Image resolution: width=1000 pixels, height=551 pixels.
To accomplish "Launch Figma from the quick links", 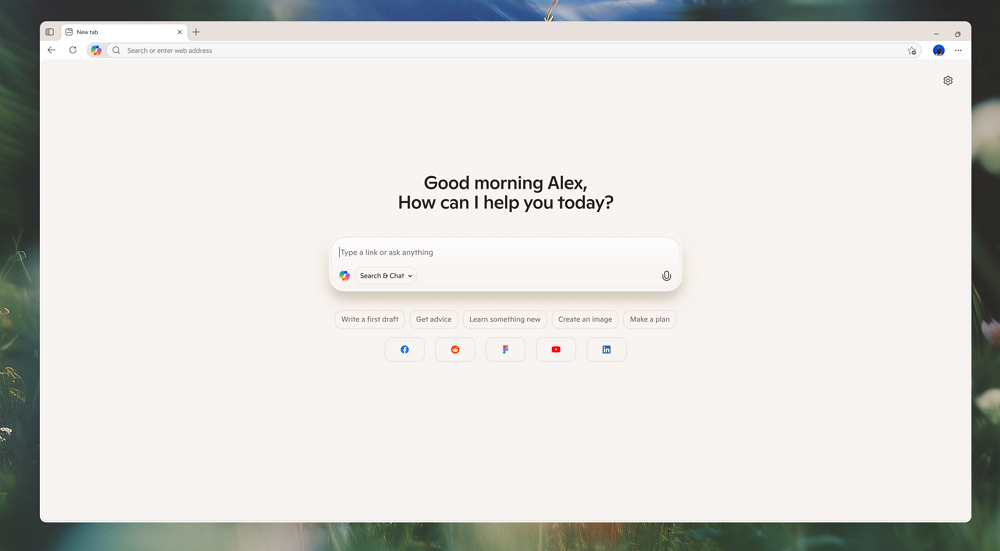I will 506,349.
